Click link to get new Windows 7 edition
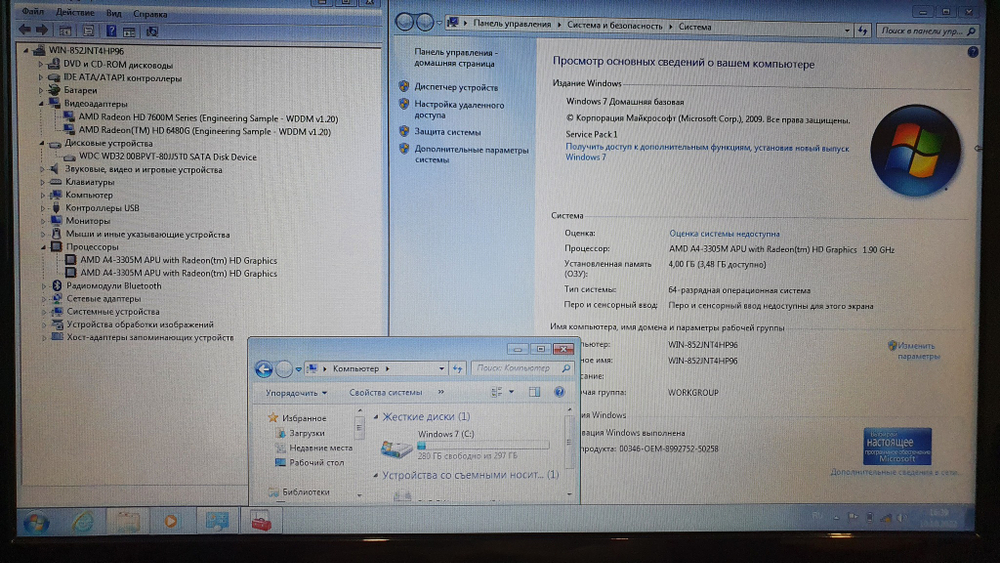 [x=707, y=152]
